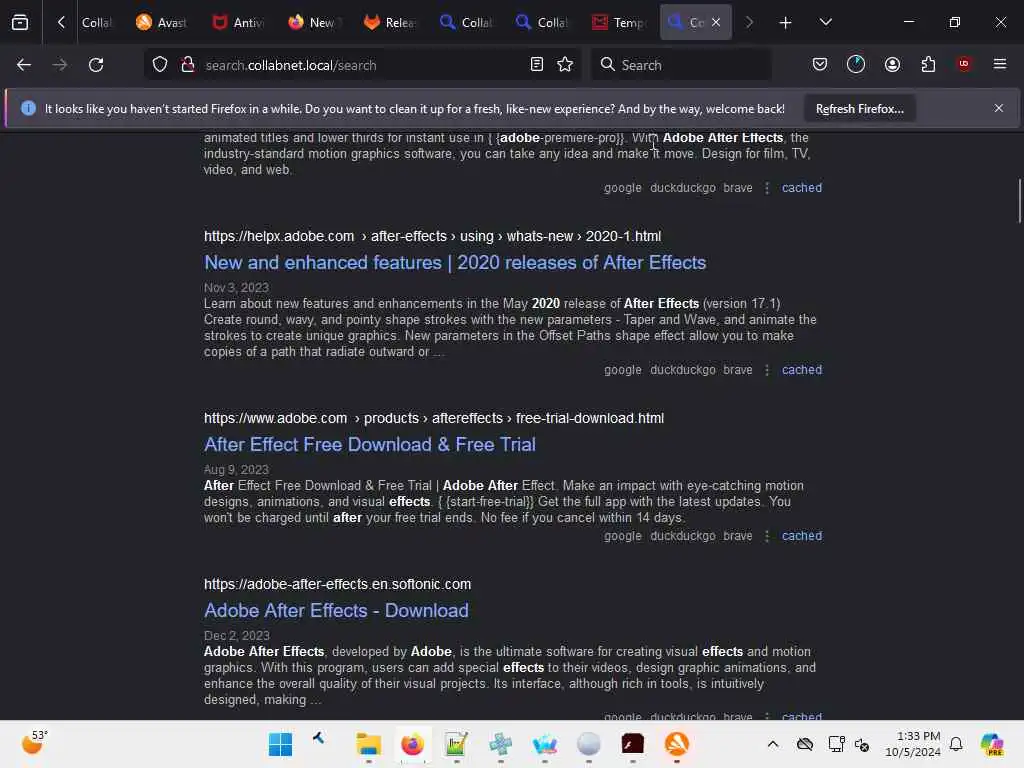Image resolution: width=1024 pixels, height=768 pixels.
Task: Switch to the Release GitLab tab
Action: point(390,22)
